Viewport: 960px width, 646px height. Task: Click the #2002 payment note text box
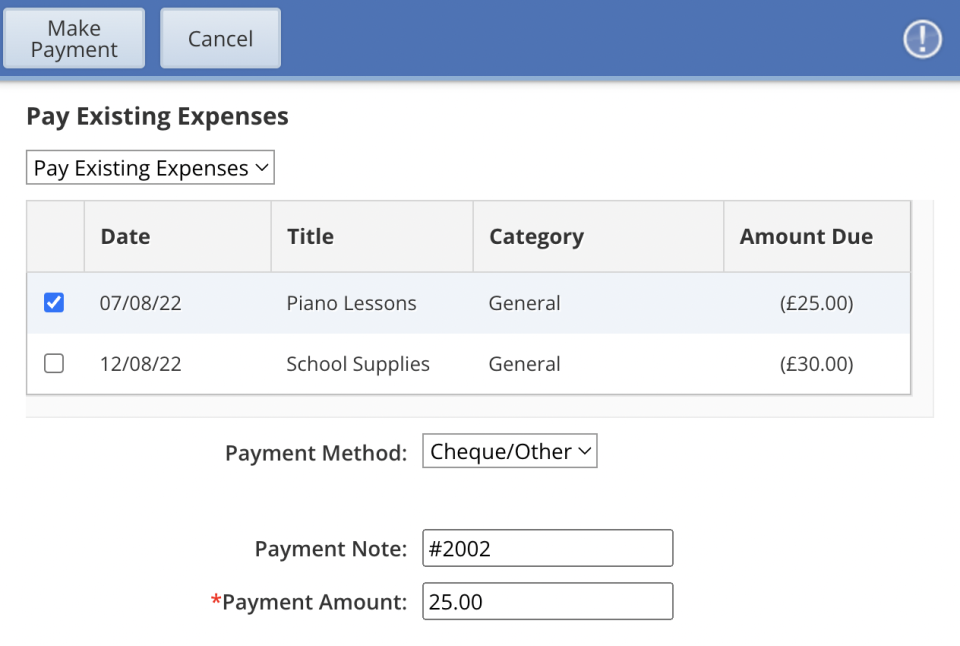pos(547,548)
